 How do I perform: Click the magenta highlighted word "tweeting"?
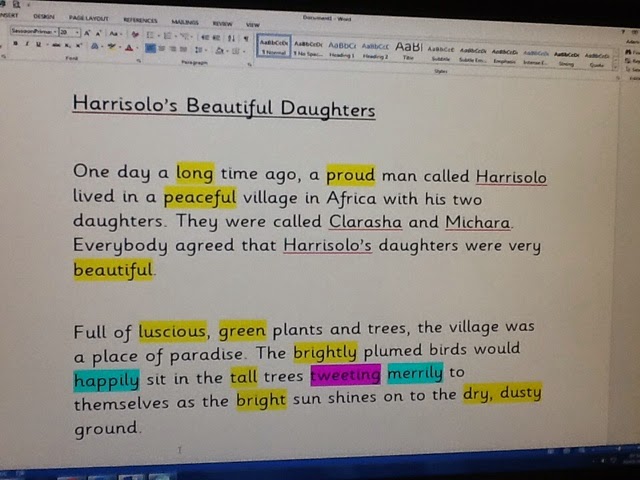[x=346, y=375]
